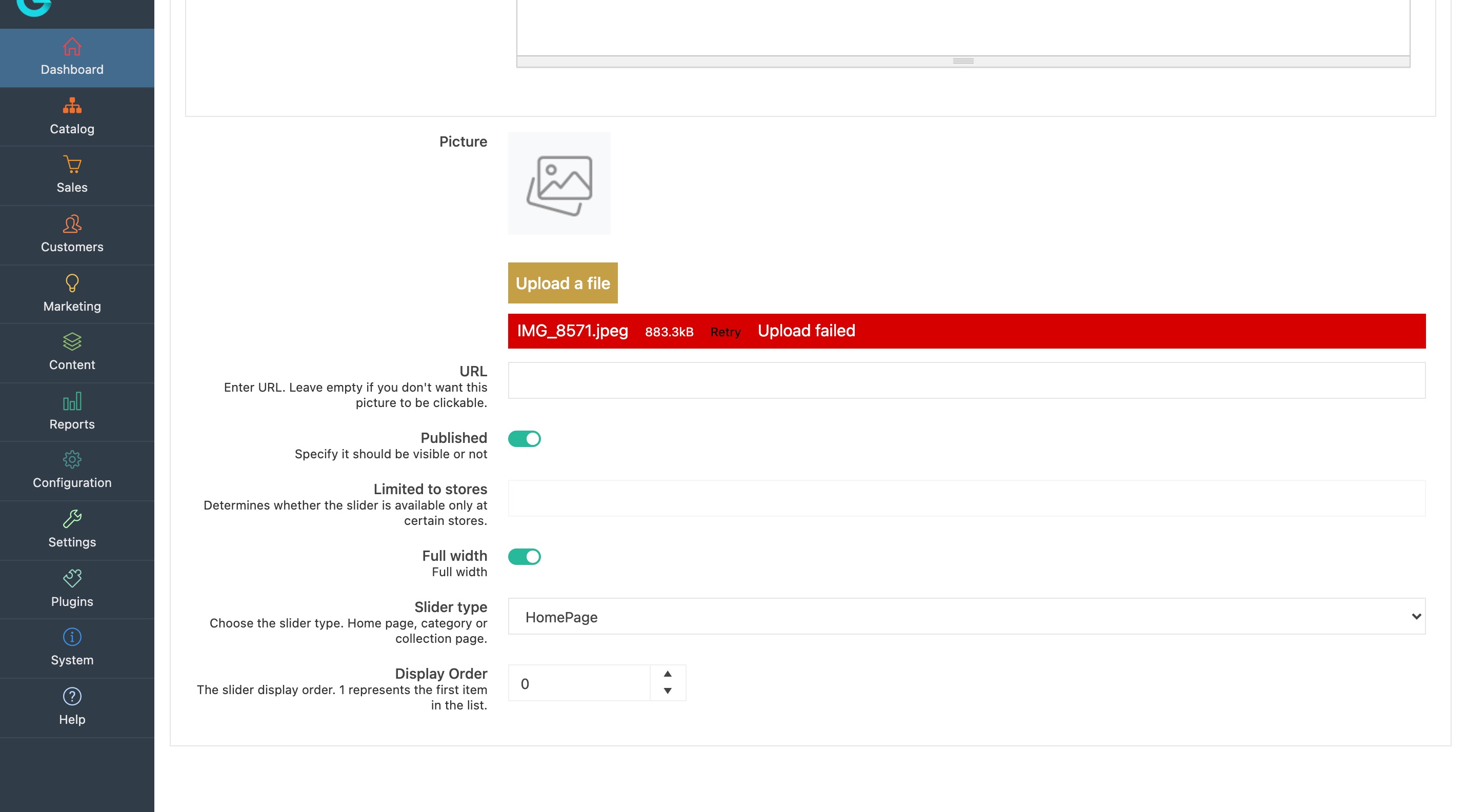Select the Catalog menu label
Viewport: 1467px width, 812px height.
[x=72, y=129]
